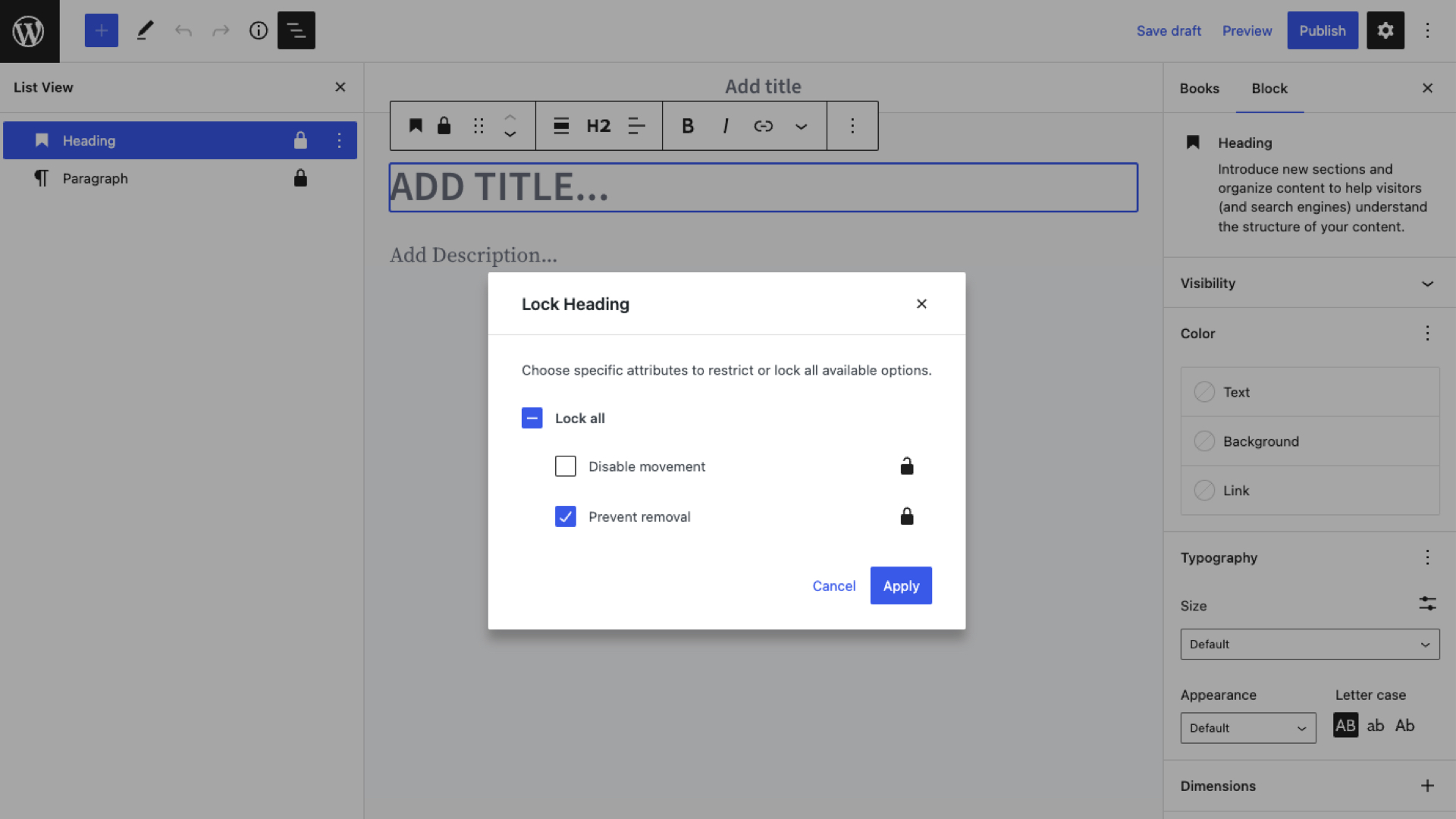This screenshot has height=819, width=1456.
Task: Click the lock icon on Heading block
Action: coord(300,140)
